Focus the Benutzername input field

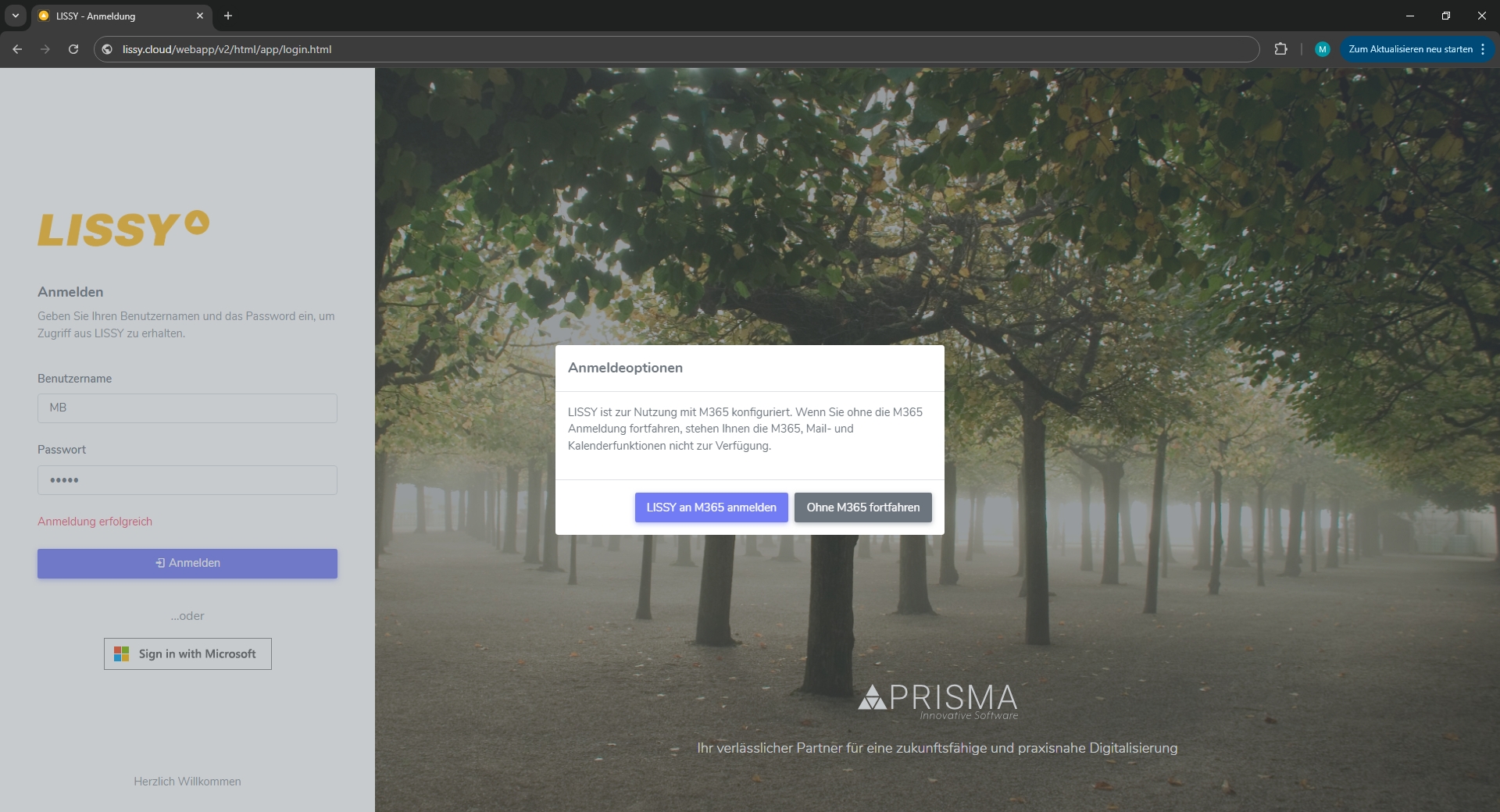pyautogui.click(x=187, y=408)
